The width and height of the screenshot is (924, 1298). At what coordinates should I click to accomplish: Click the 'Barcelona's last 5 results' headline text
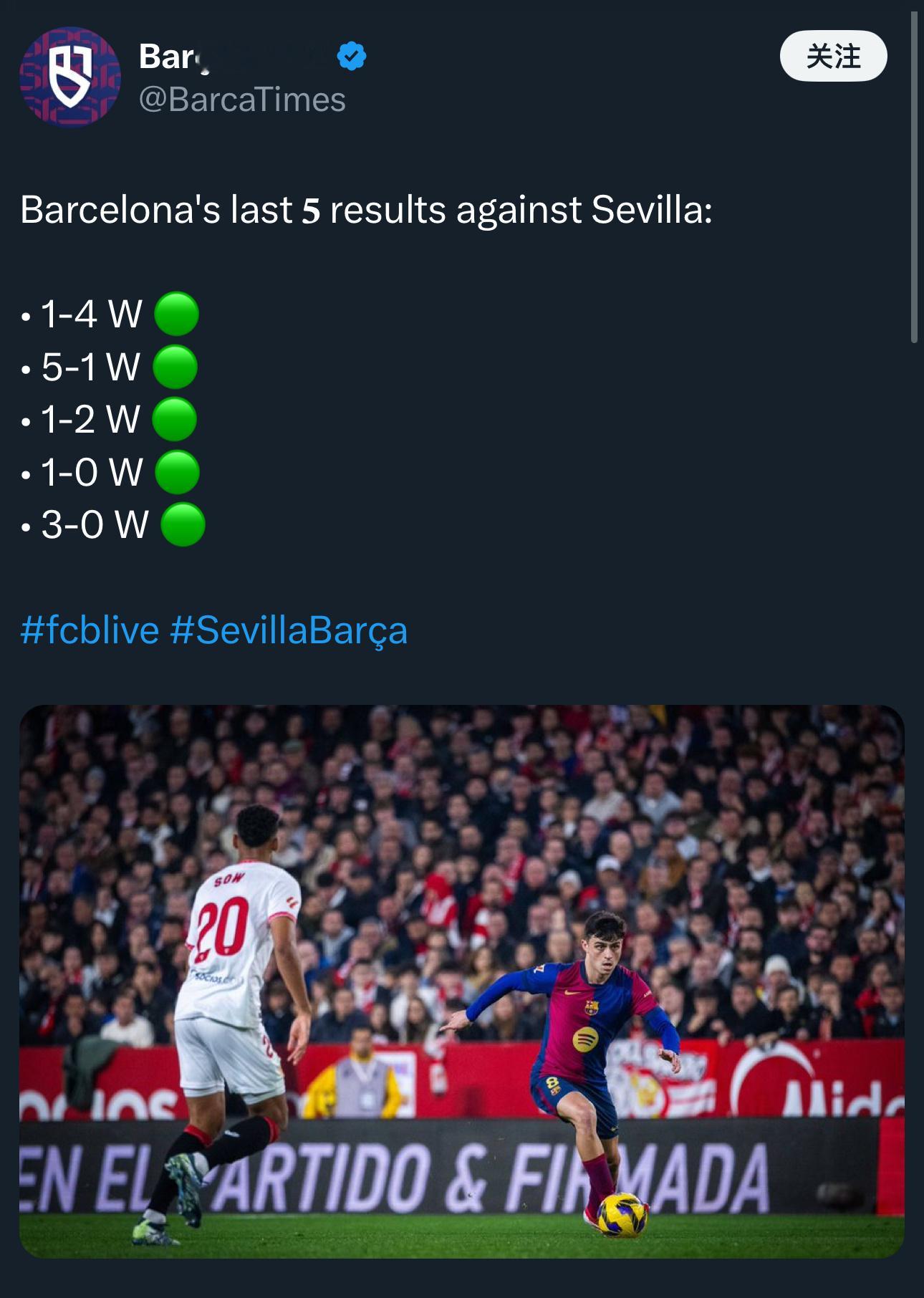click(366, 210)
